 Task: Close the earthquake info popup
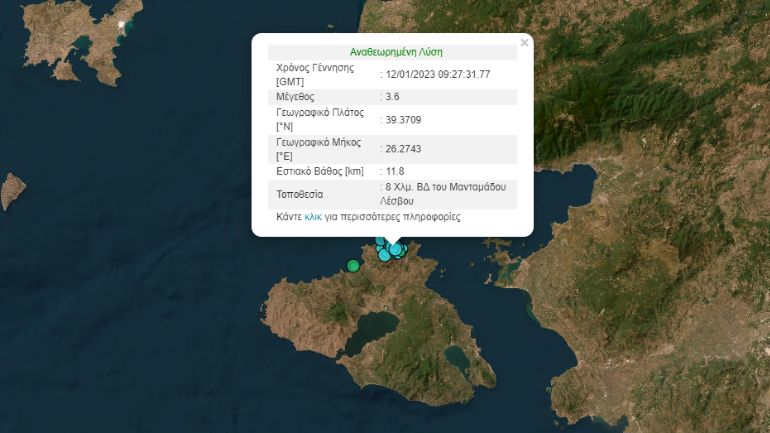524,43
